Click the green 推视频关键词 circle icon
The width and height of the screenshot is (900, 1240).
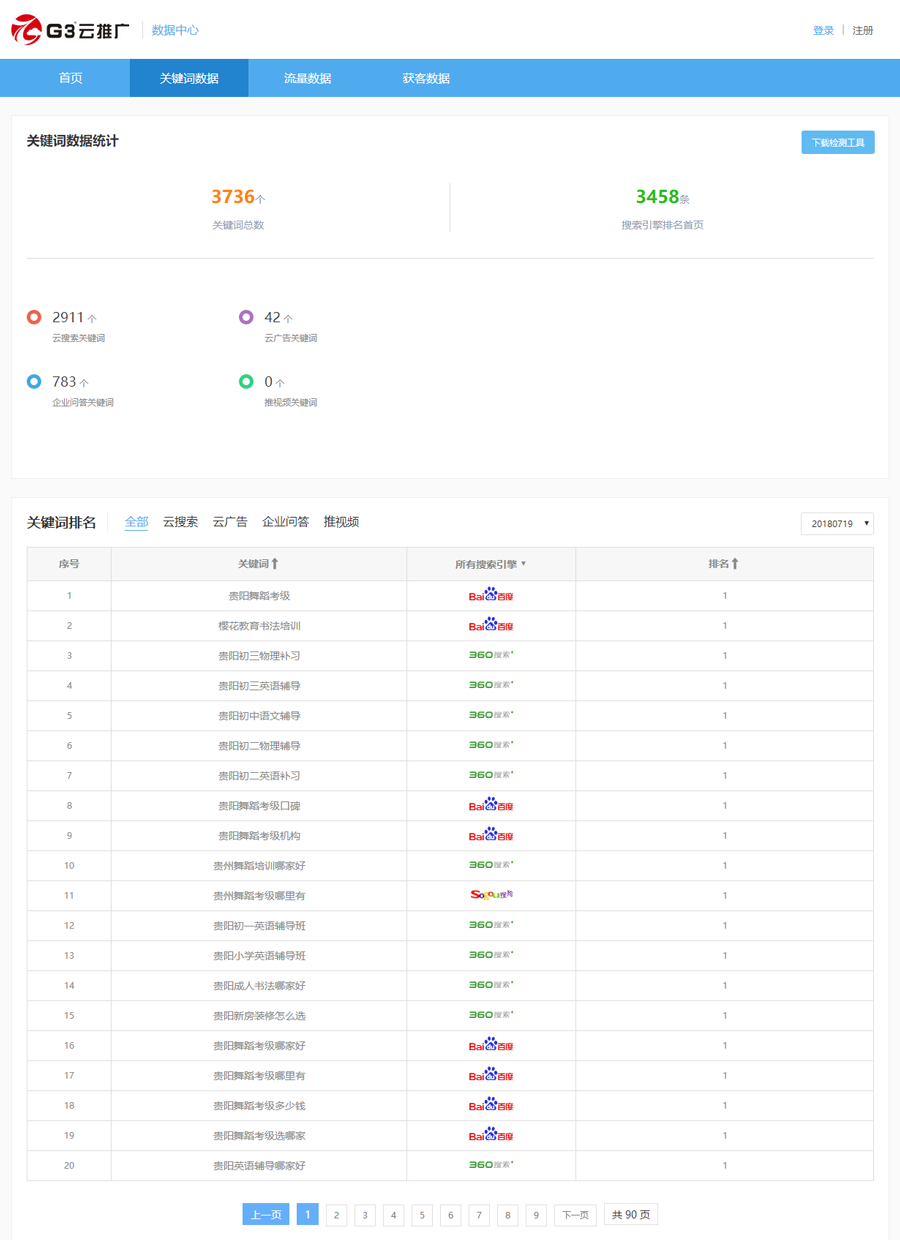[246, 381]
